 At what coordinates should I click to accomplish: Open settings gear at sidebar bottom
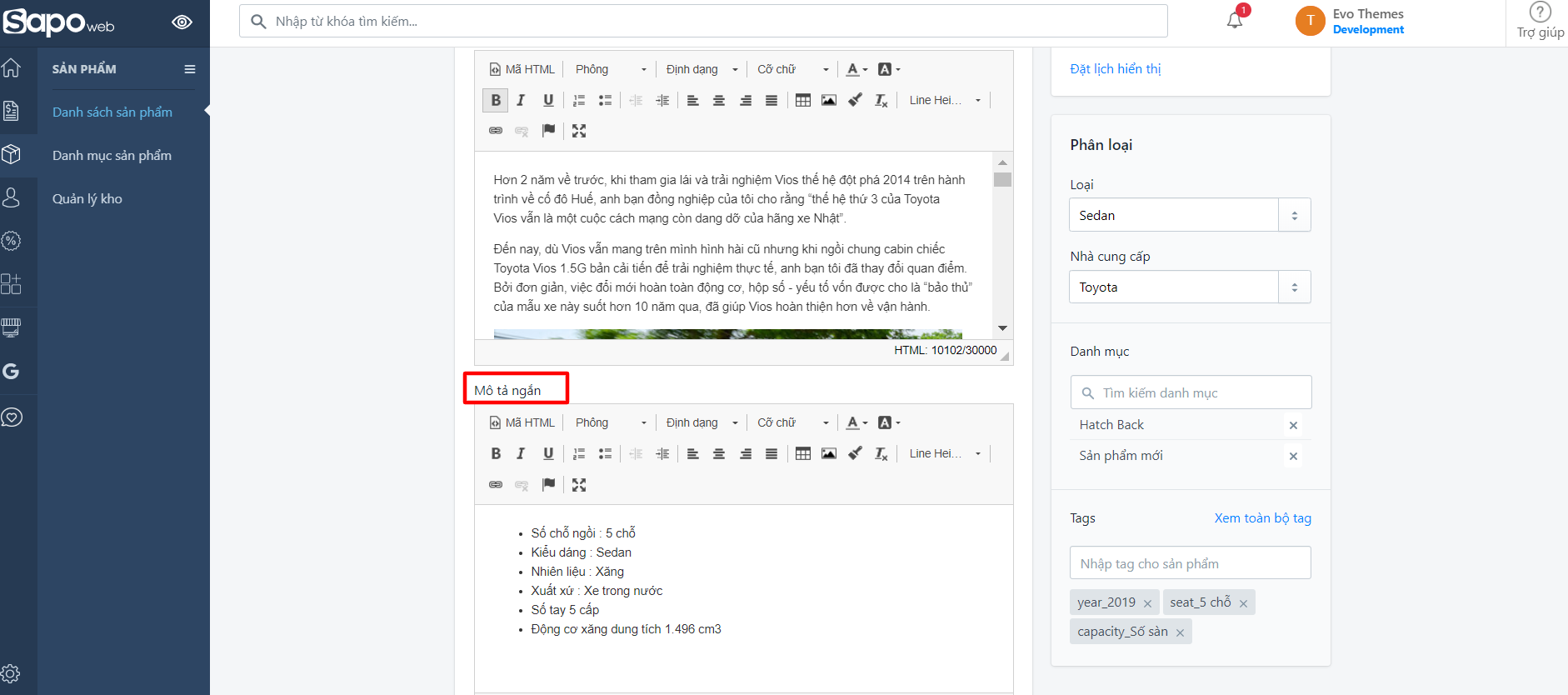coord(11,673)
